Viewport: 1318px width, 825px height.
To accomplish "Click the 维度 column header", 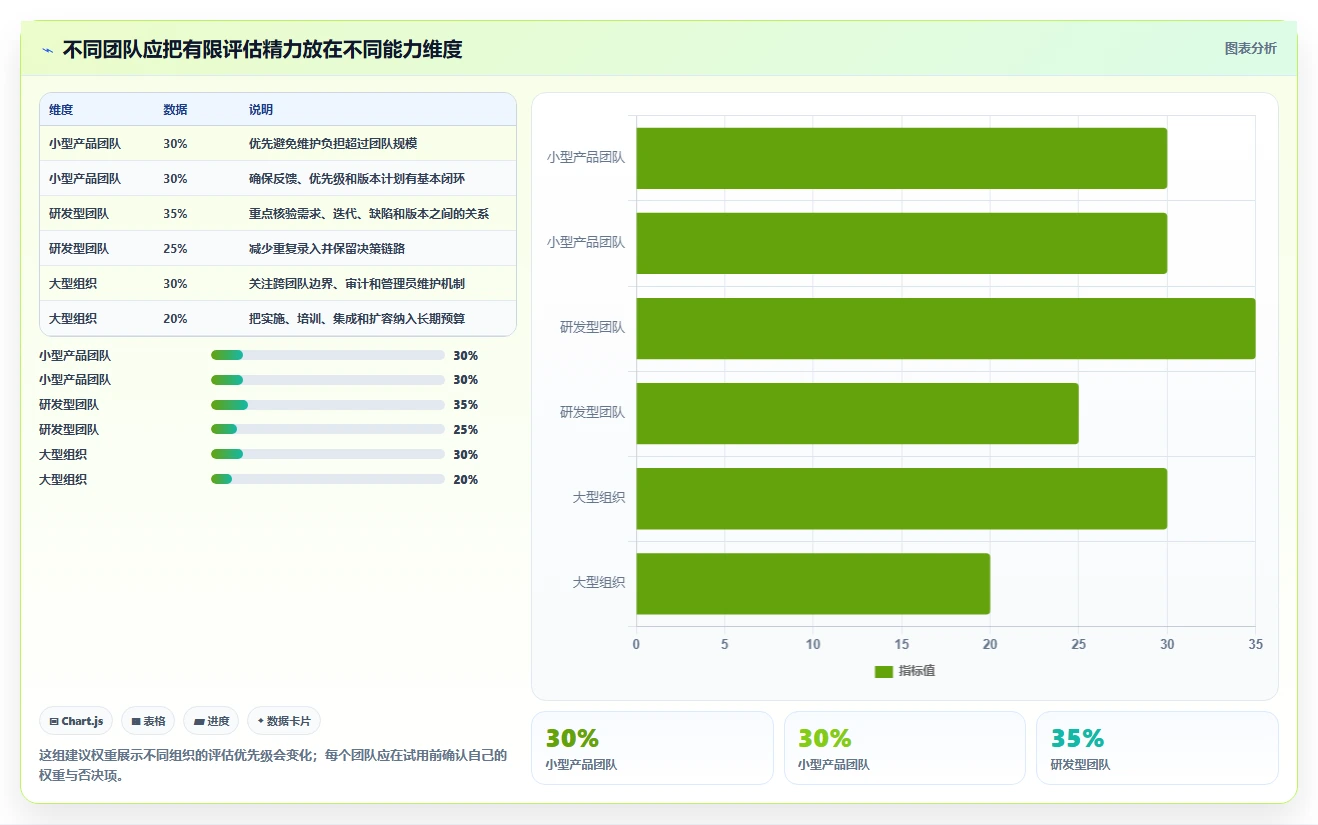I will point(61,110).
